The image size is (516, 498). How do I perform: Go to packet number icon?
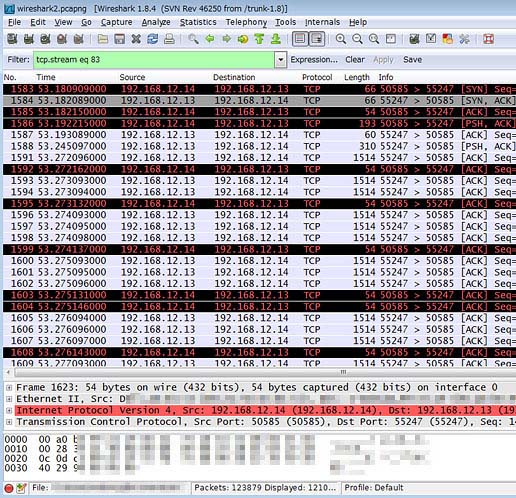[243, 39]
